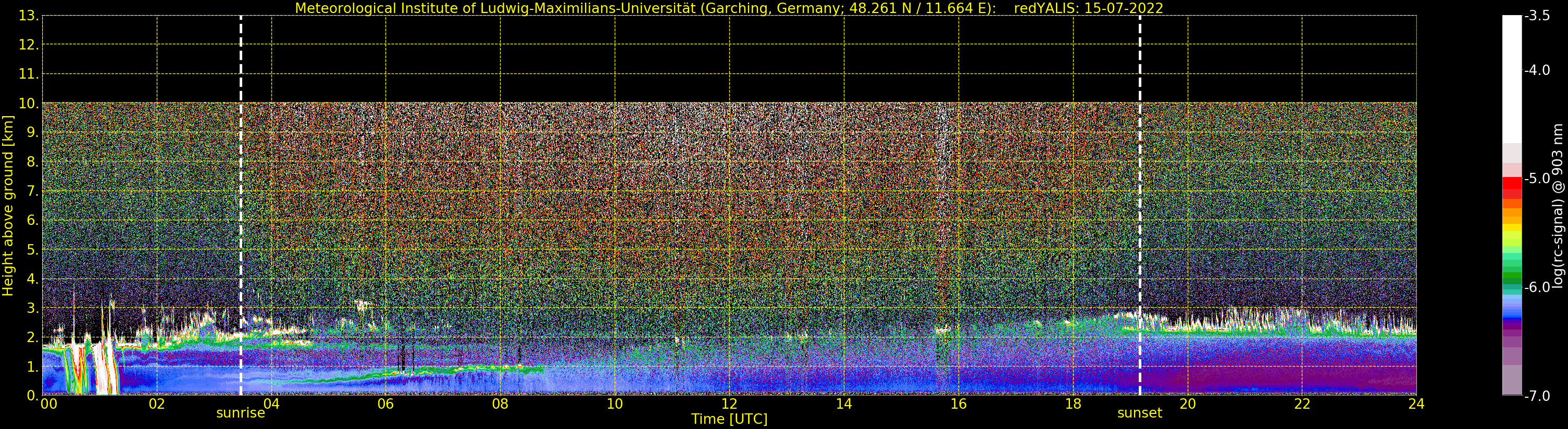
Task: Click the '18' time tick label
Action: pos(1073,403)
